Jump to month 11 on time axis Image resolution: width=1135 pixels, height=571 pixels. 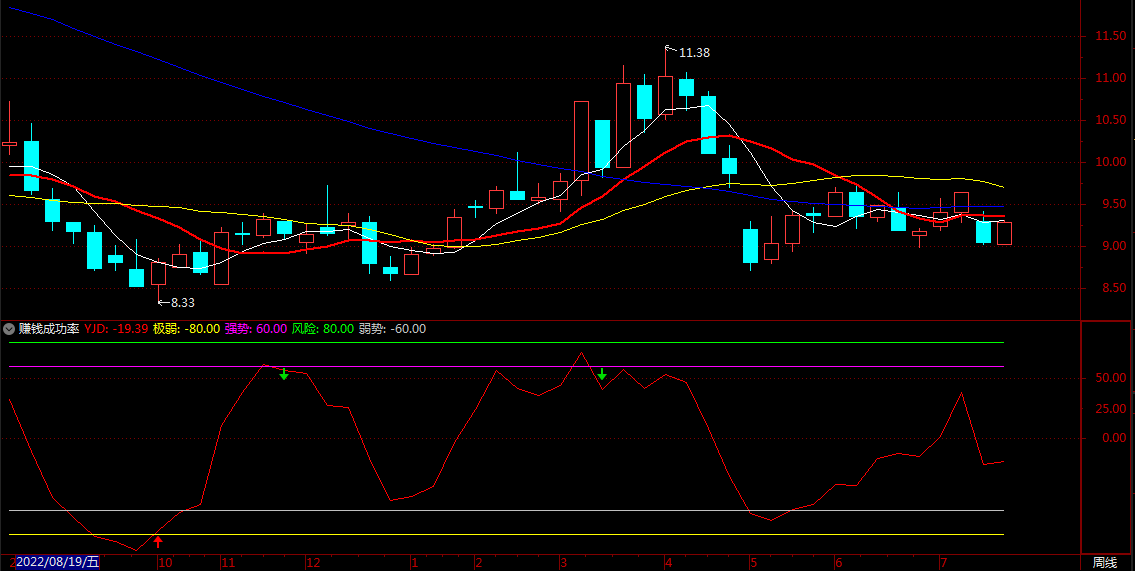[x=228, y=563]
